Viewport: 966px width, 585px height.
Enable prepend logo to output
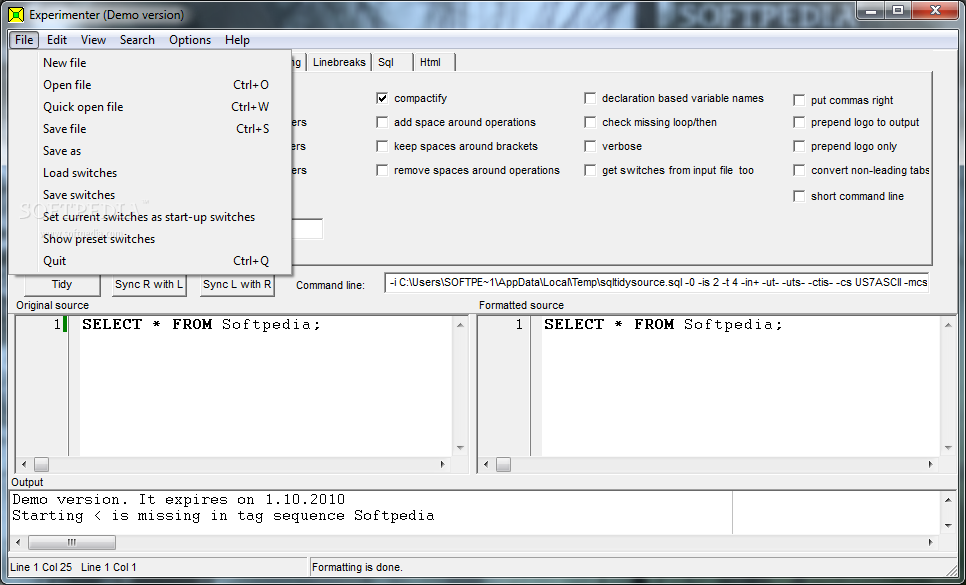[x=799, y=123]
